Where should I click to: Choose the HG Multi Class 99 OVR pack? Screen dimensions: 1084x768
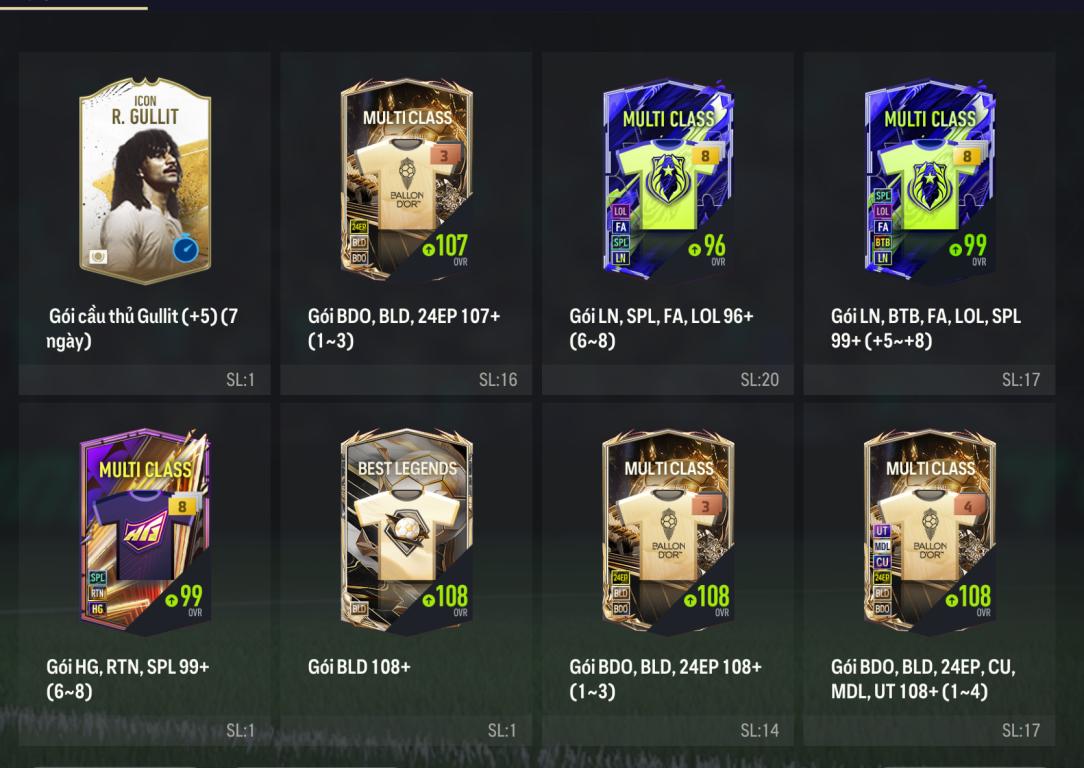pos(145,531)
